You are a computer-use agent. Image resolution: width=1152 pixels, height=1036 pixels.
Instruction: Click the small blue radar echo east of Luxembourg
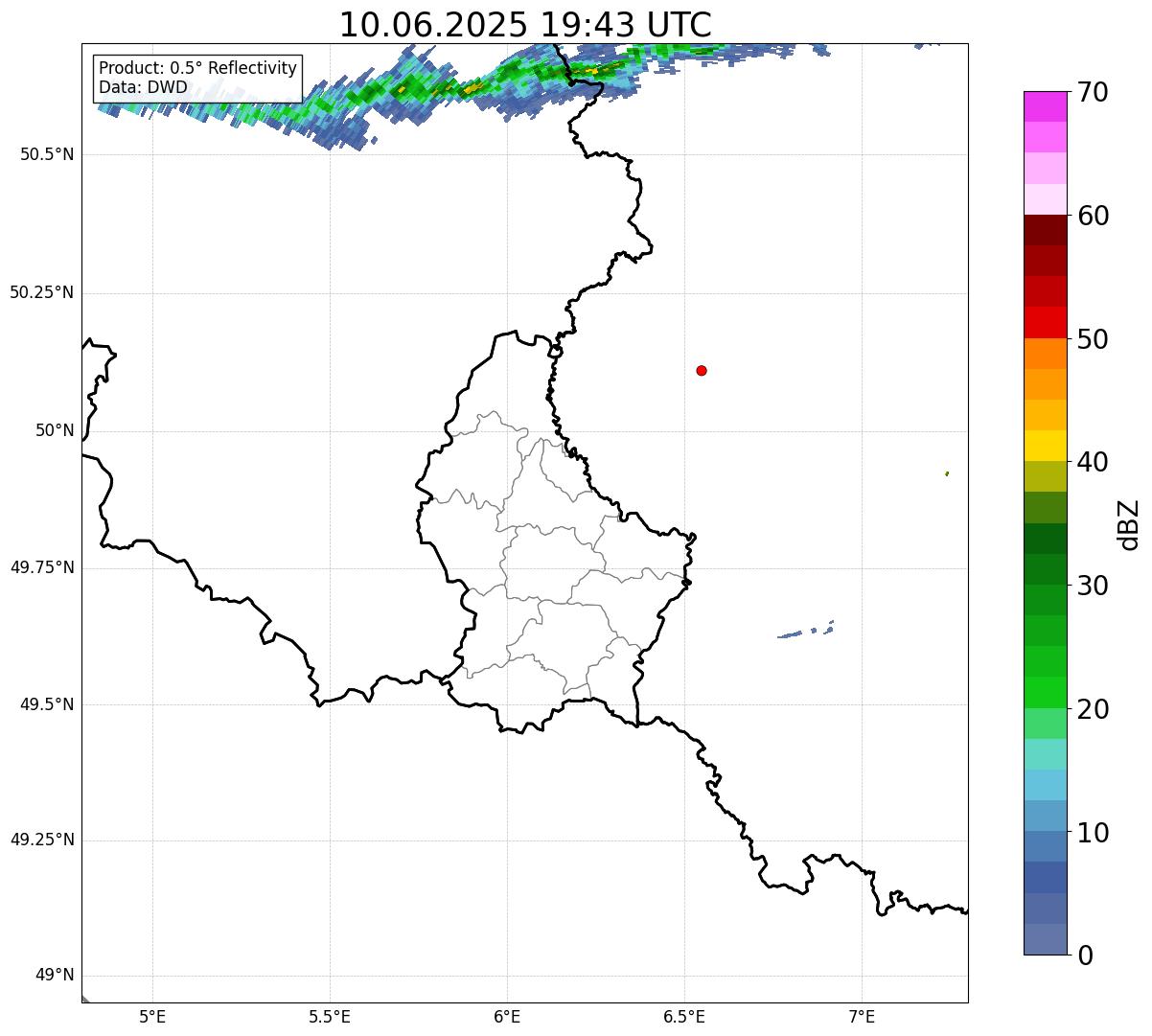(805, 630)
